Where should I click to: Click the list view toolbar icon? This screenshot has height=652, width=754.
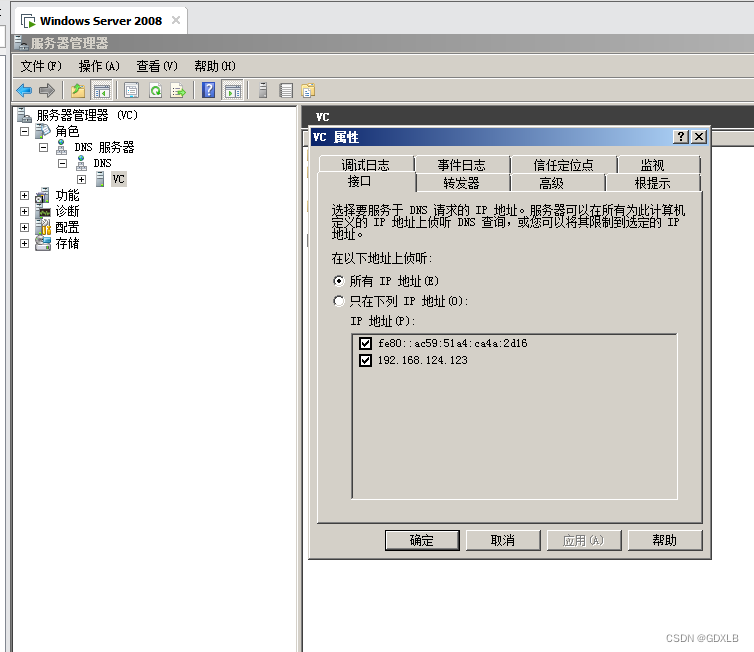286,90
